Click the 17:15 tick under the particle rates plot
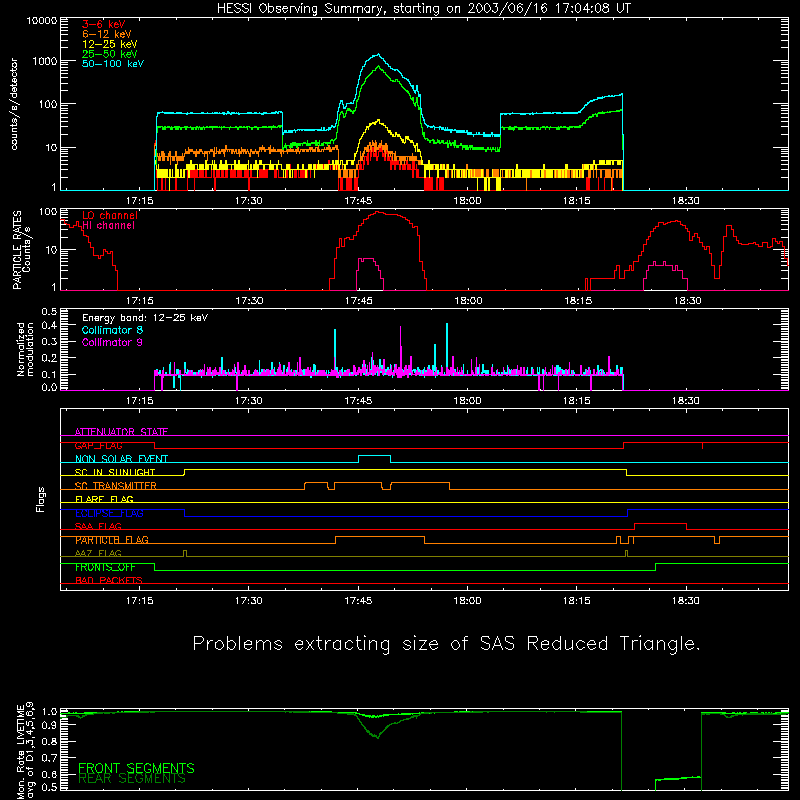Viewport: 800px width, 800px height. point(140,301)
